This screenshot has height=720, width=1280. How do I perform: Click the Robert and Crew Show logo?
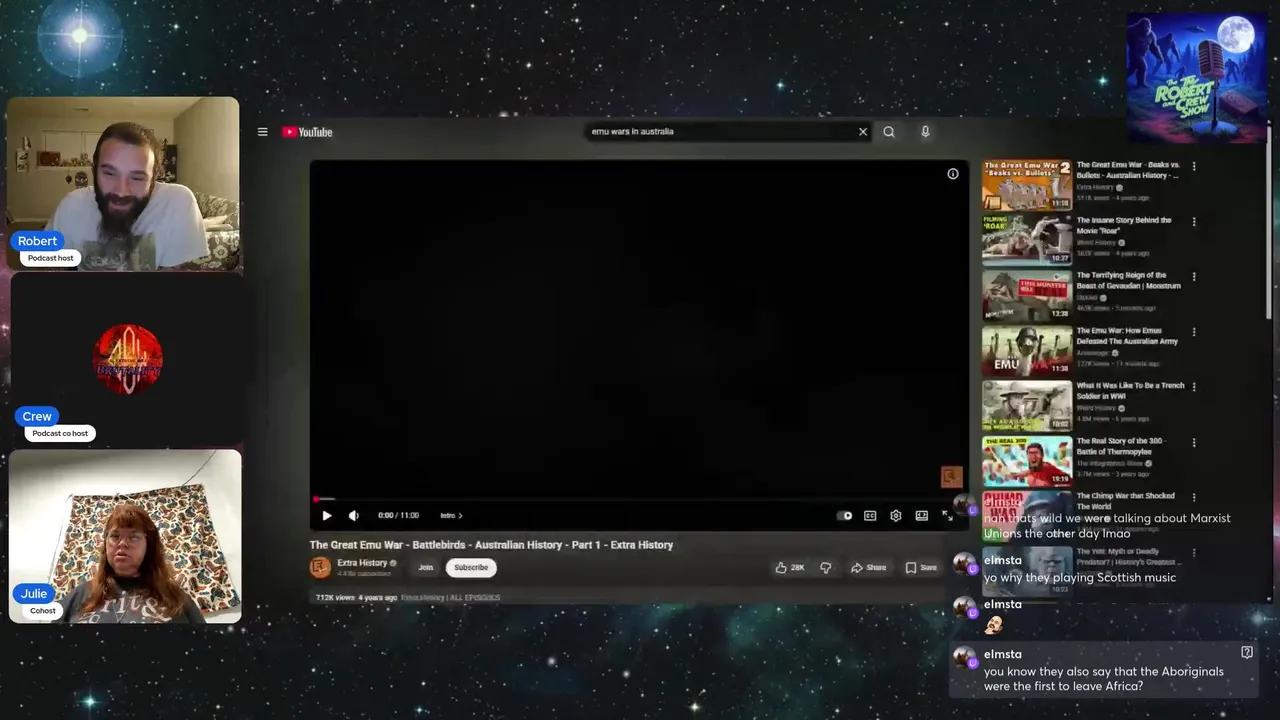(1196, 77)
